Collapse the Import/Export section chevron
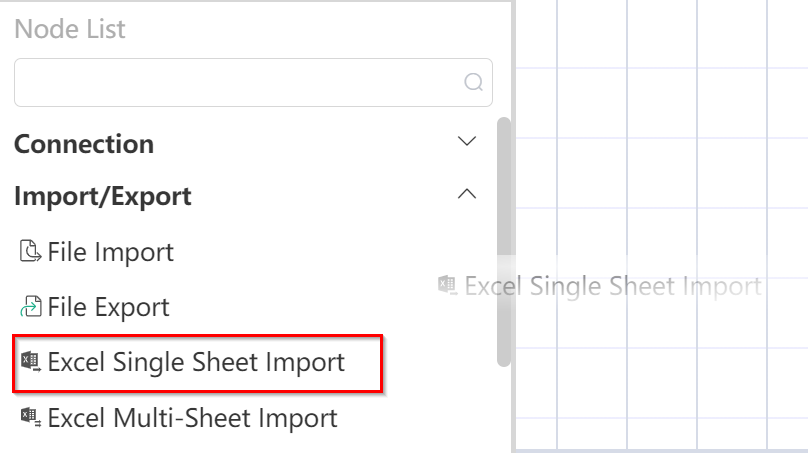This screenshot has height=453, width=808. 467,195
